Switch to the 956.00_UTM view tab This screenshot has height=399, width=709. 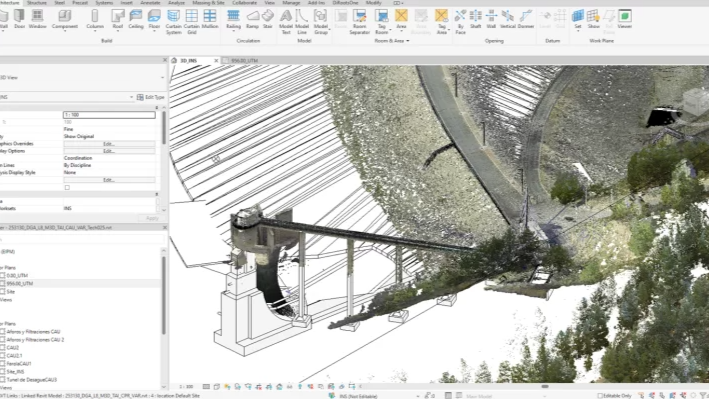tap(245, 61)
